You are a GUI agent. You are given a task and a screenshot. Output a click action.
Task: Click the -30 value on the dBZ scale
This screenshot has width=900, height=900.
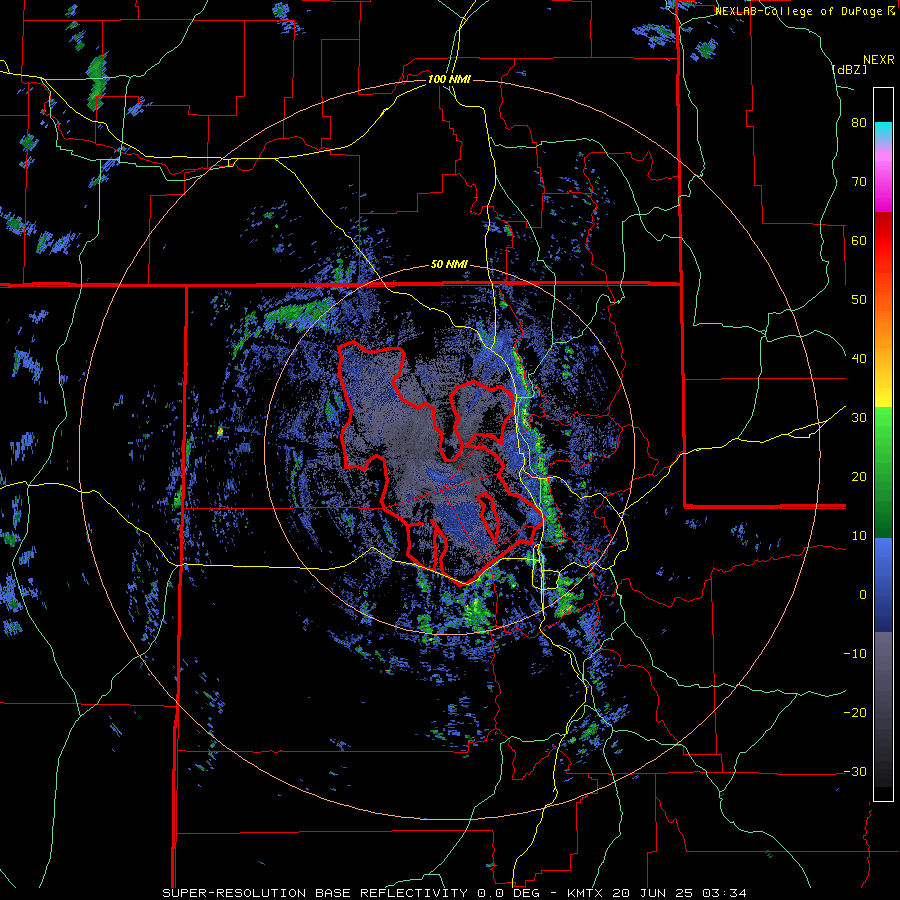pos(855,771)
